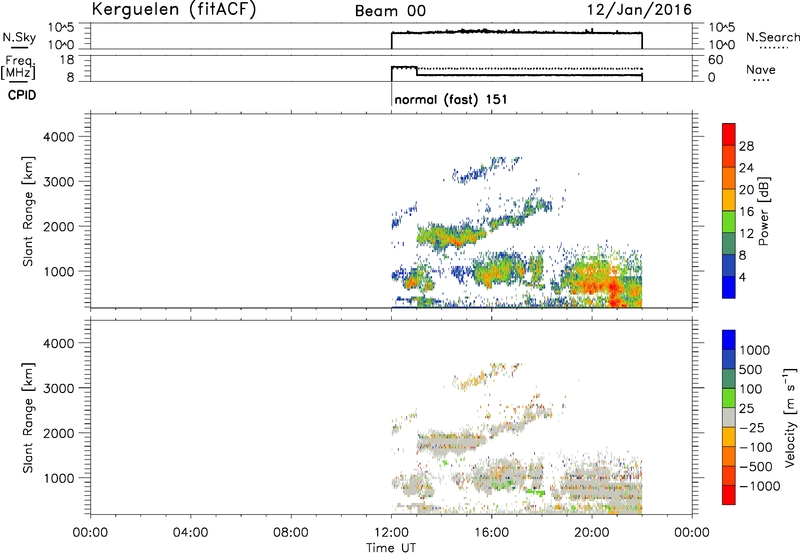Click the '1000' slant range tick in velocity panel

tap(58, 478)
